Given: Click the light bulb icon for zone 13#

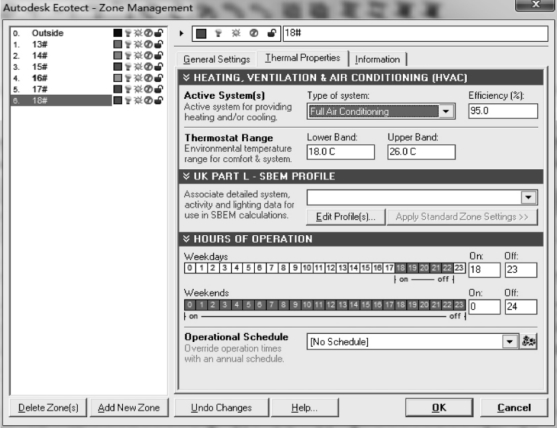Looking at the screenshot, I should [x=128, y=44].
